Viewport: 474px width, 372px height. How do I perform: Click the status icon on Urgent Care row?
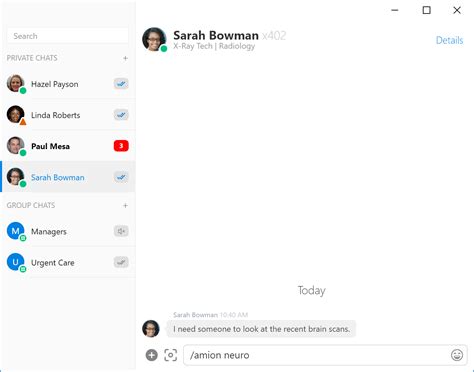(121, 262)
